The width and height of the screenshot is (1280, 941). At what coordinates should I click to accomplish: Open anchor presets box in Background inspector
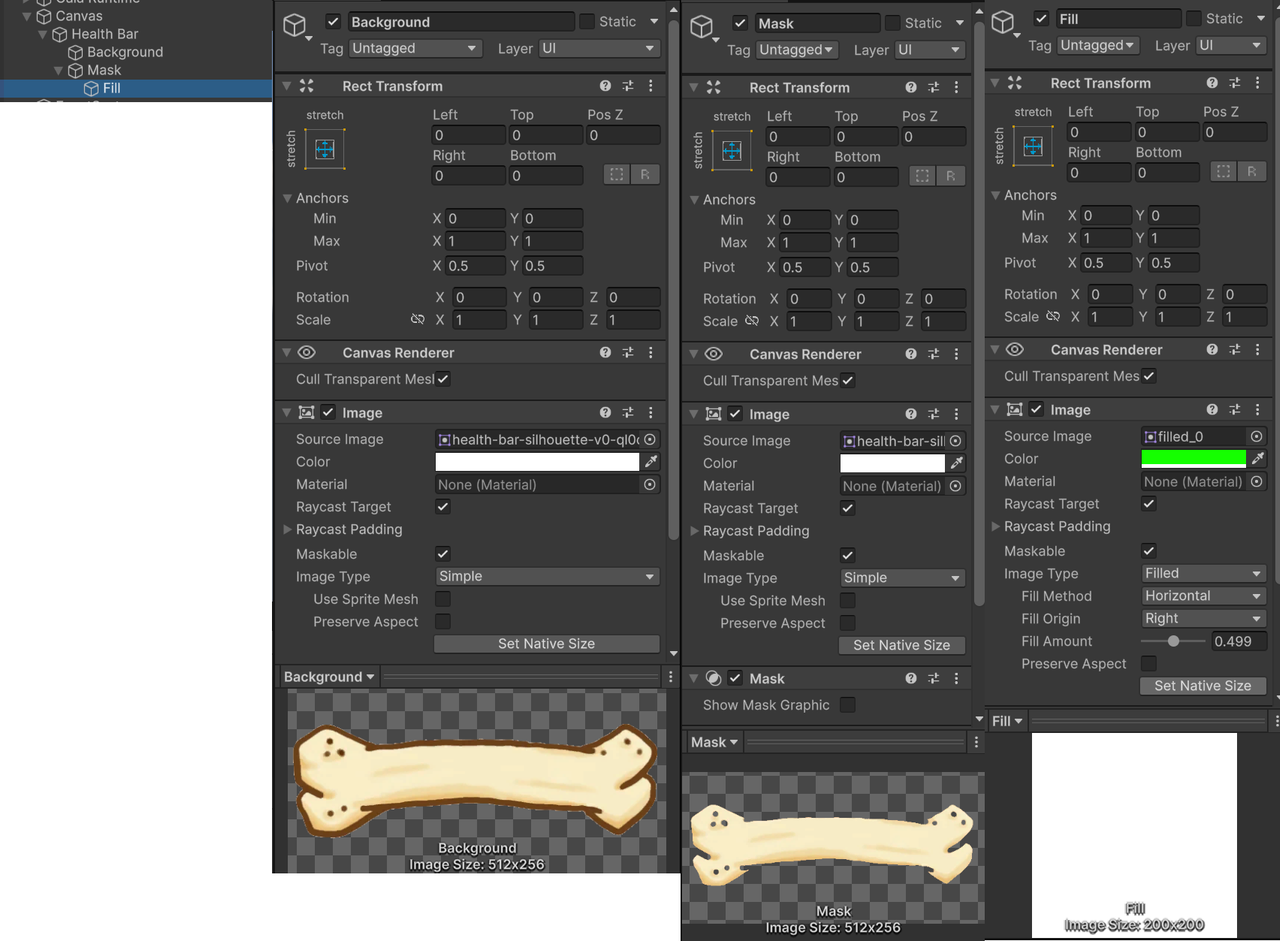pos(324,149)
